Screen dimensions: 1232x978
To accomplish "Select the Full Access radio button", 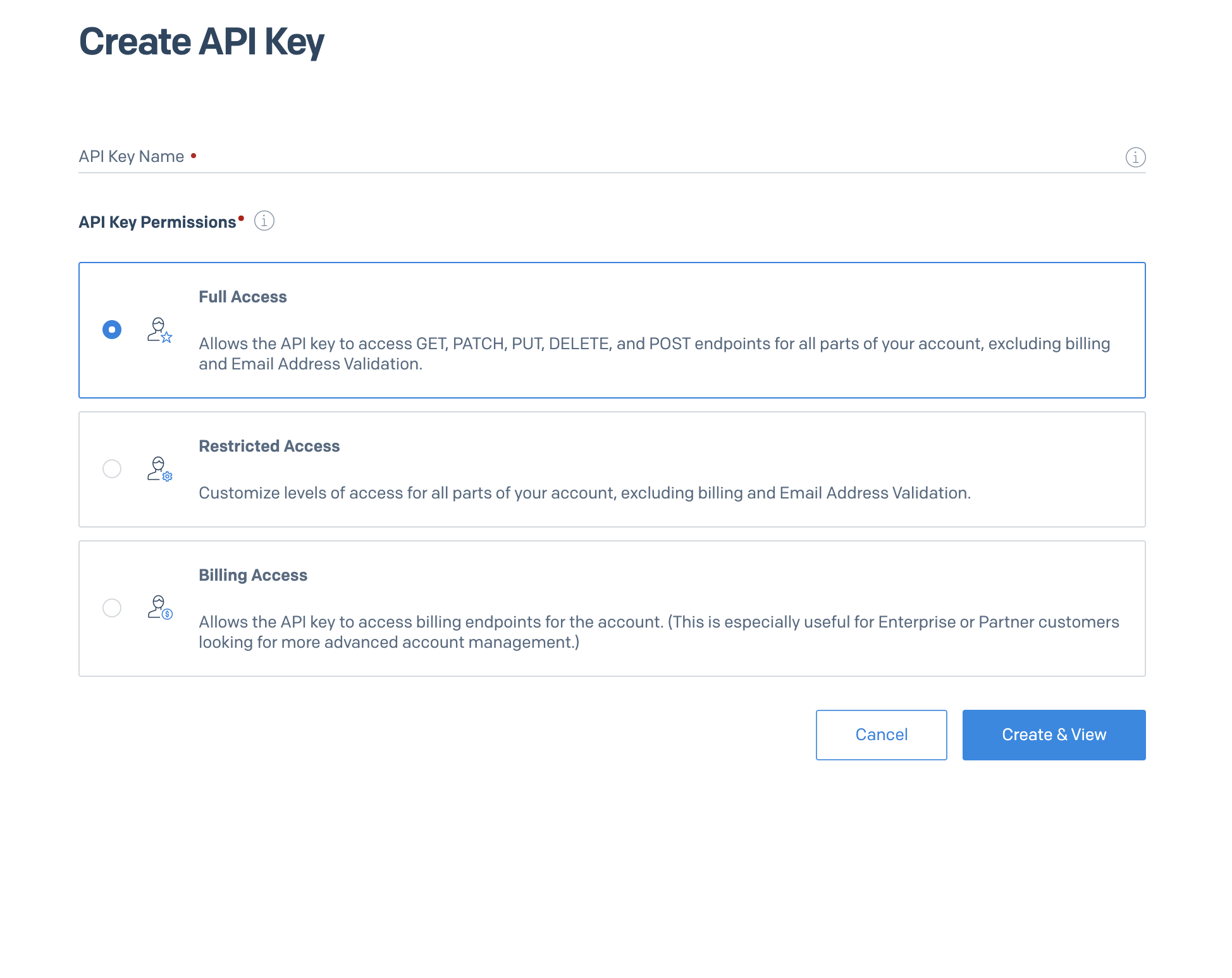I will pyautogui.click(x=112, y=330).
